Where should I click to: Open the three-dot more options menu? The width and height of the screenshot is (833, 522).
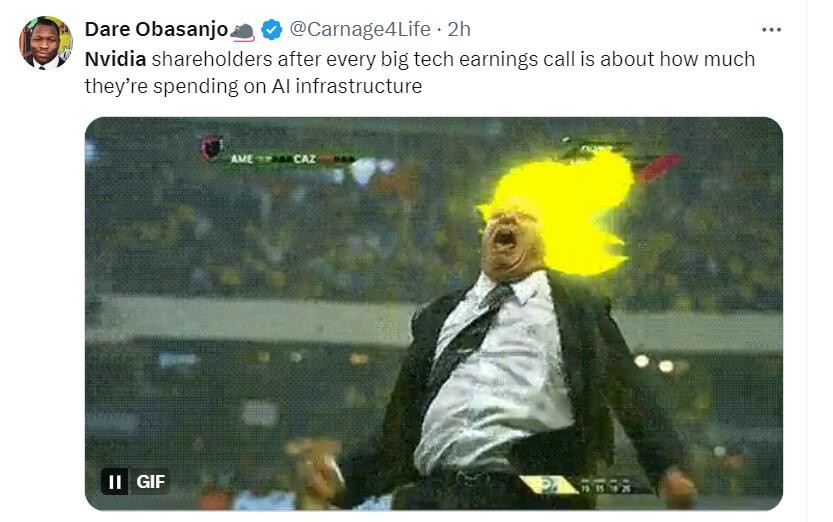coord(771,30)
